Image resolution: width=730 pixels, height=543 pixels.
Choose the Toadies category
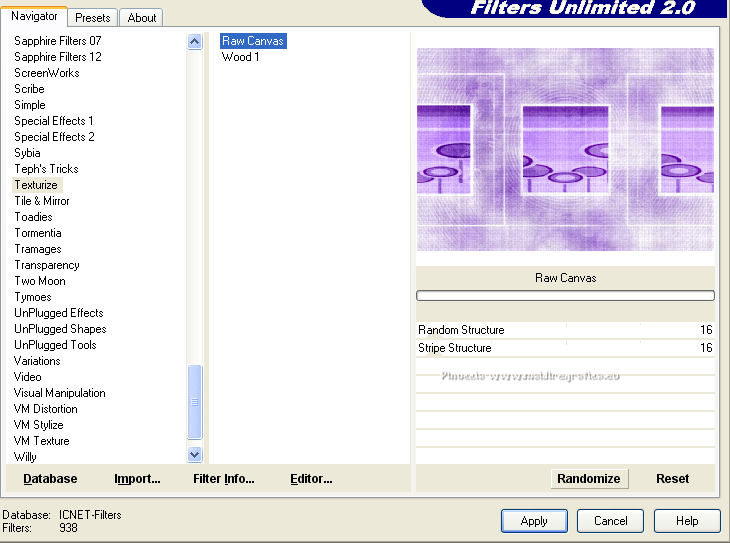(x=33, y=217)
